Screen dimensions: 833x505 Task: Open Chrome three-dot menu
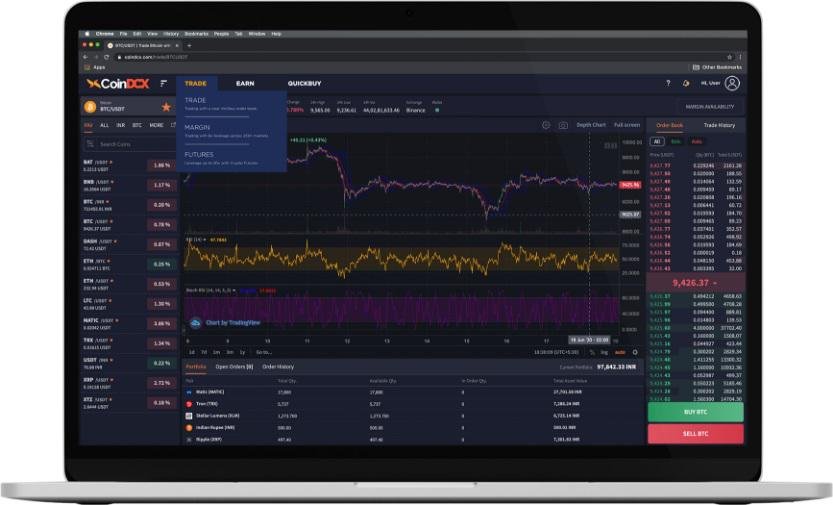pyautogui.click(x=740, y=57)
